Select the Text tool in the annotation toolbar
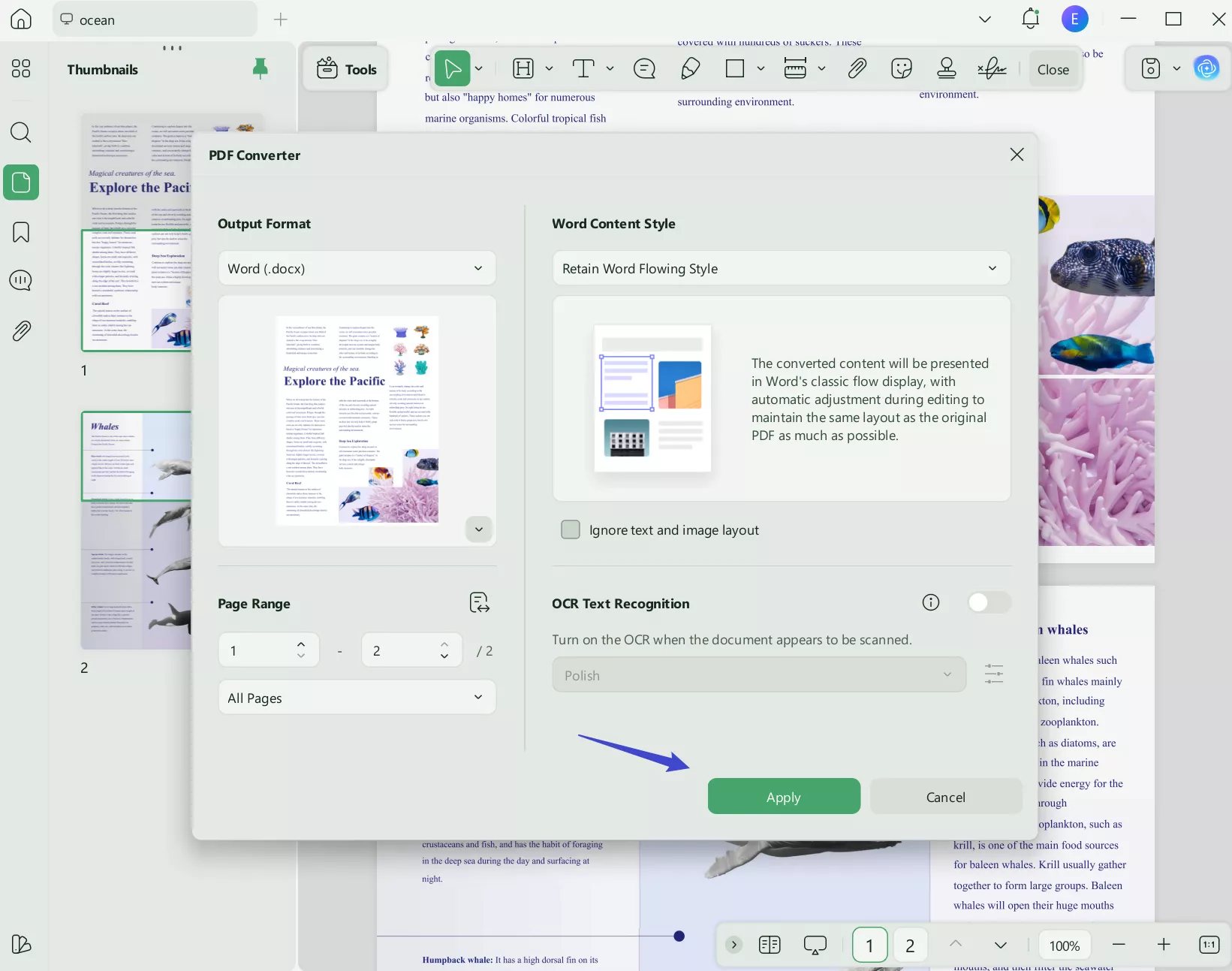The image size is (1232, 971). pyautogui.click(x=585, y=68)
